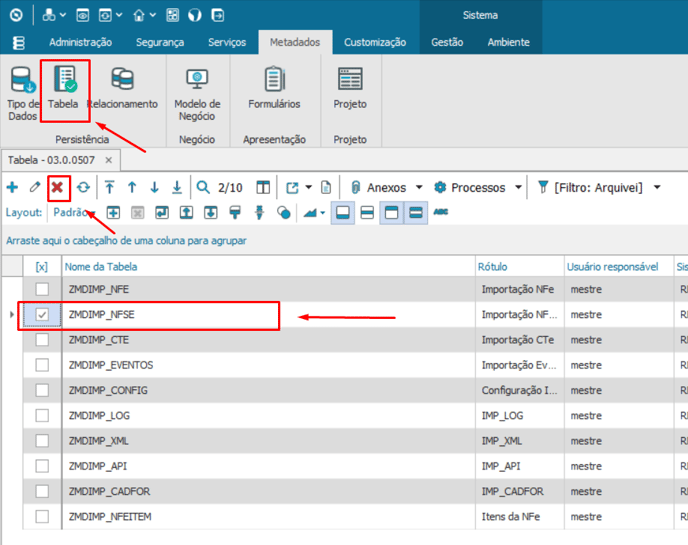Toggle the bottom panel view button
The height and width of the screenshot is (545, 688).
(x=343, y=212)
